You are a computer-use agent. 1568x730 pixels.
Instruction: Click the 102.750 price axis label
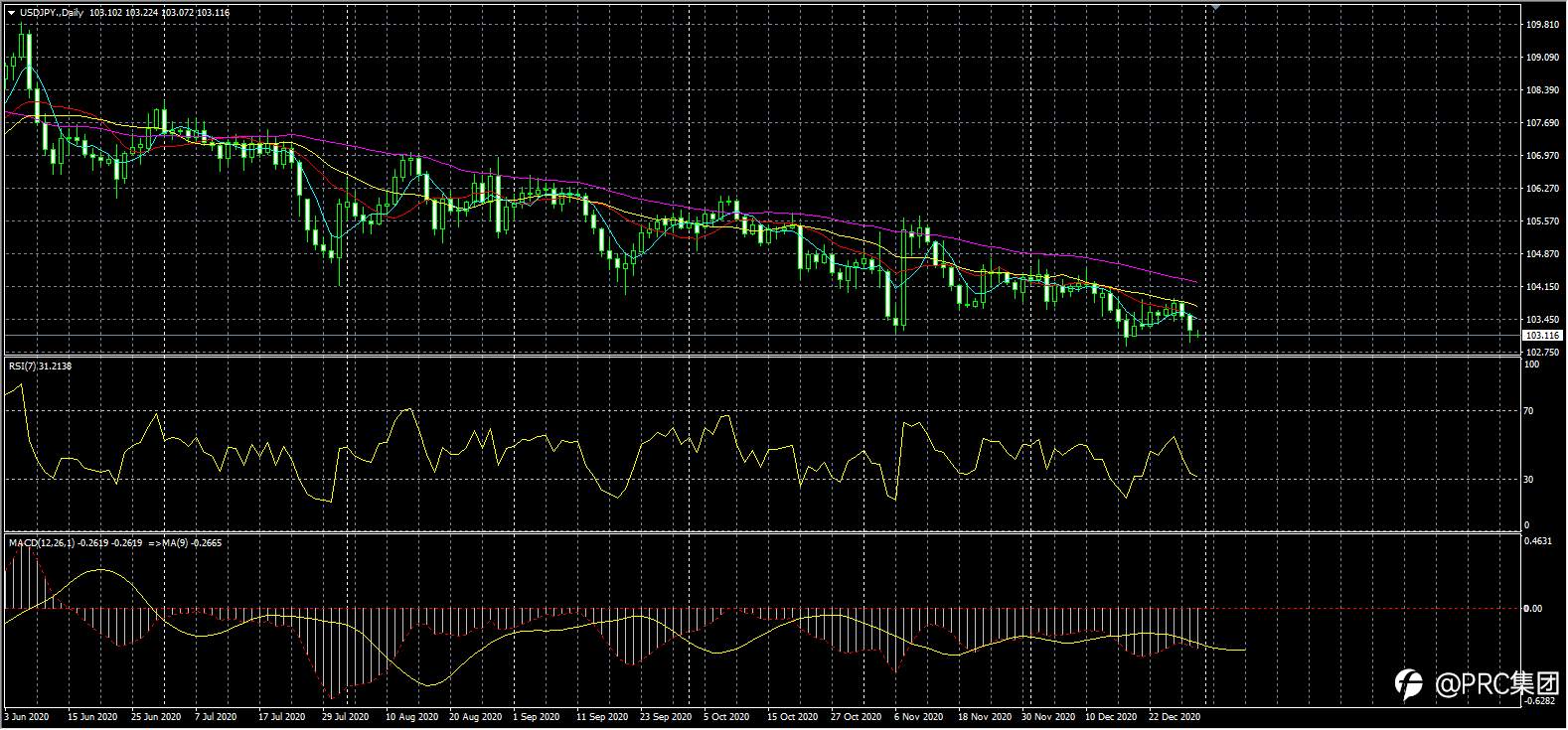[1540, 353]
